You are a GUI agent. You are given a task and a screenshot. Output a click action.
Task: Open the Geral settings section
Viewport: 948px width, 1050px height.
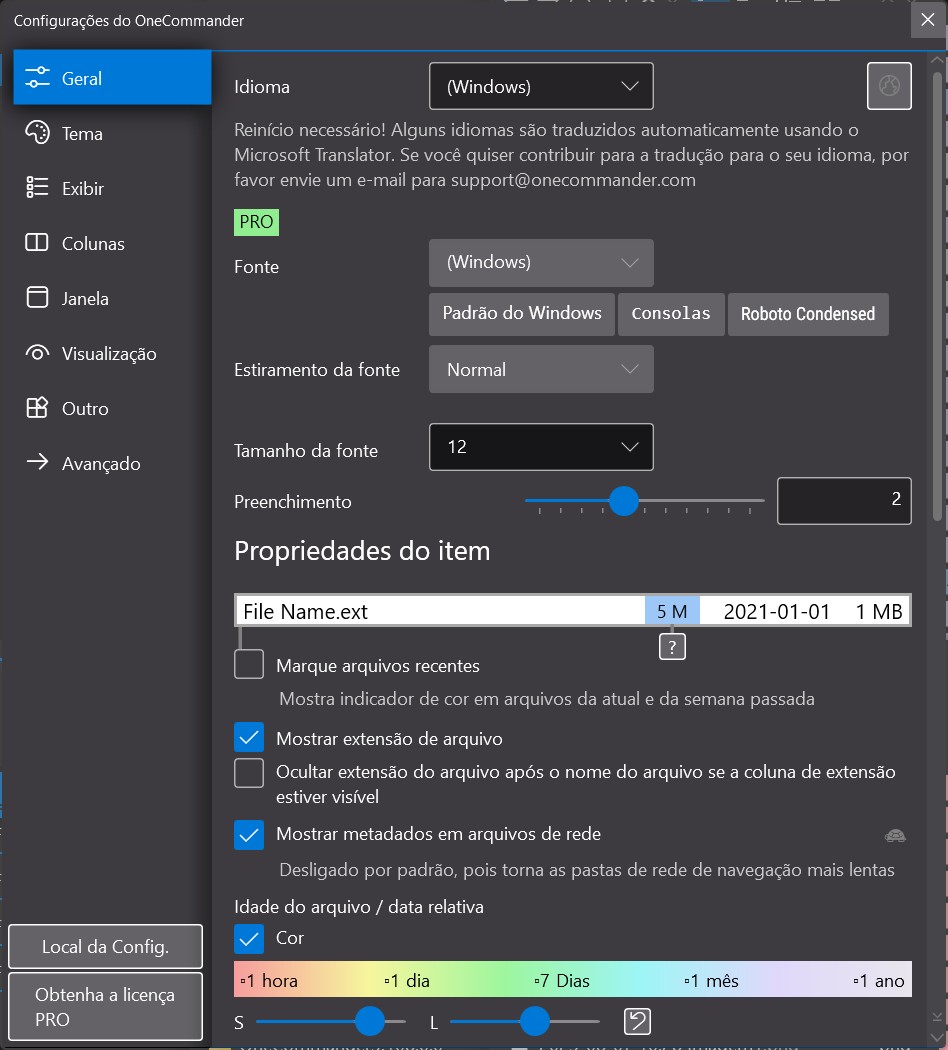(x=112, y=78)
